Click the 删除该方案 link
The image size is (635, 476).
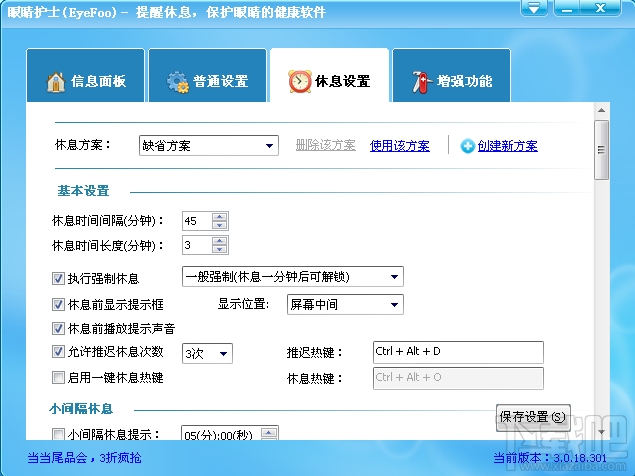click(326, 145)
